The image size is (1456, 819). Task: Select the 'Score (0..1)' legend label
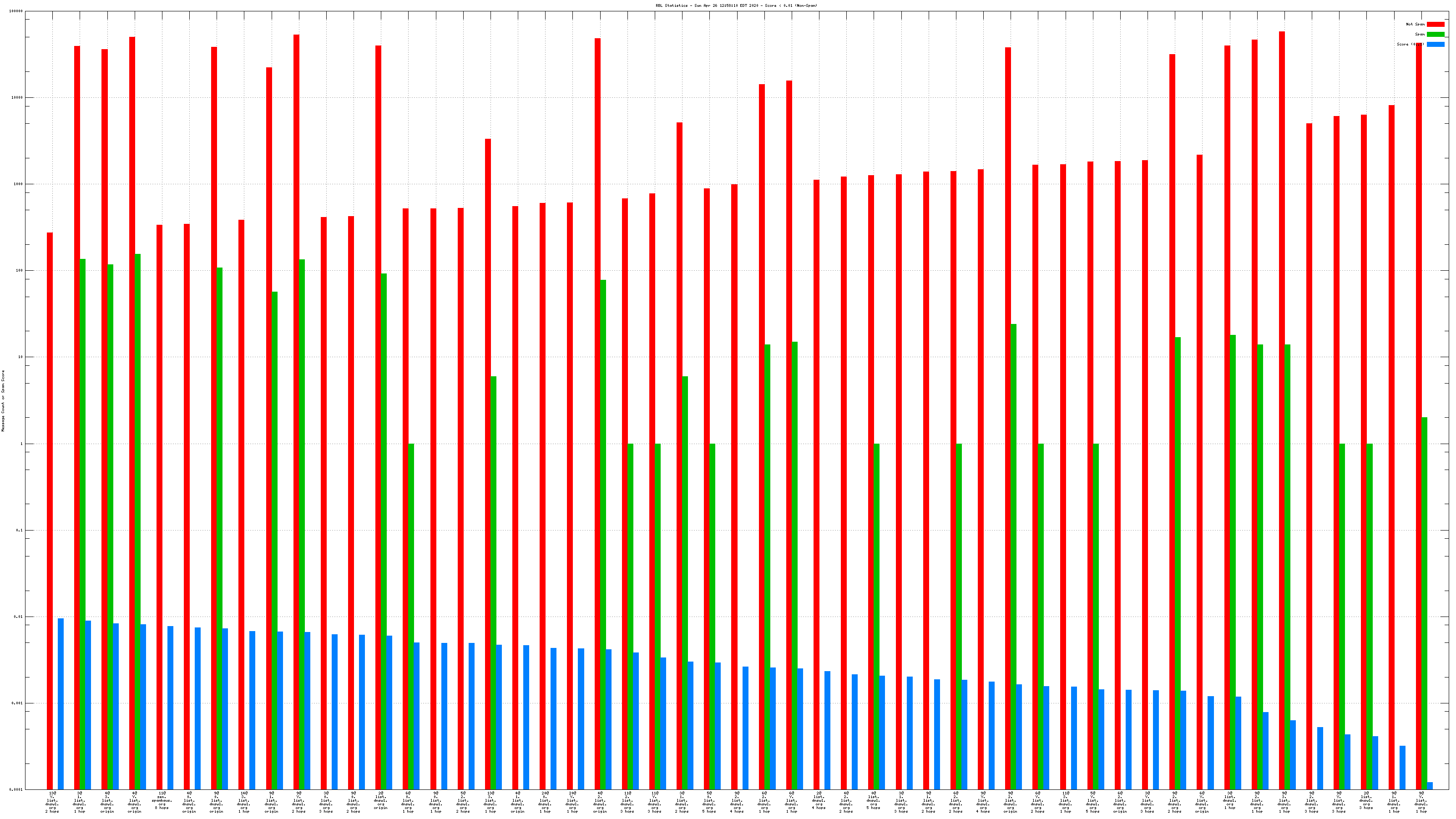coord(1410,44)
